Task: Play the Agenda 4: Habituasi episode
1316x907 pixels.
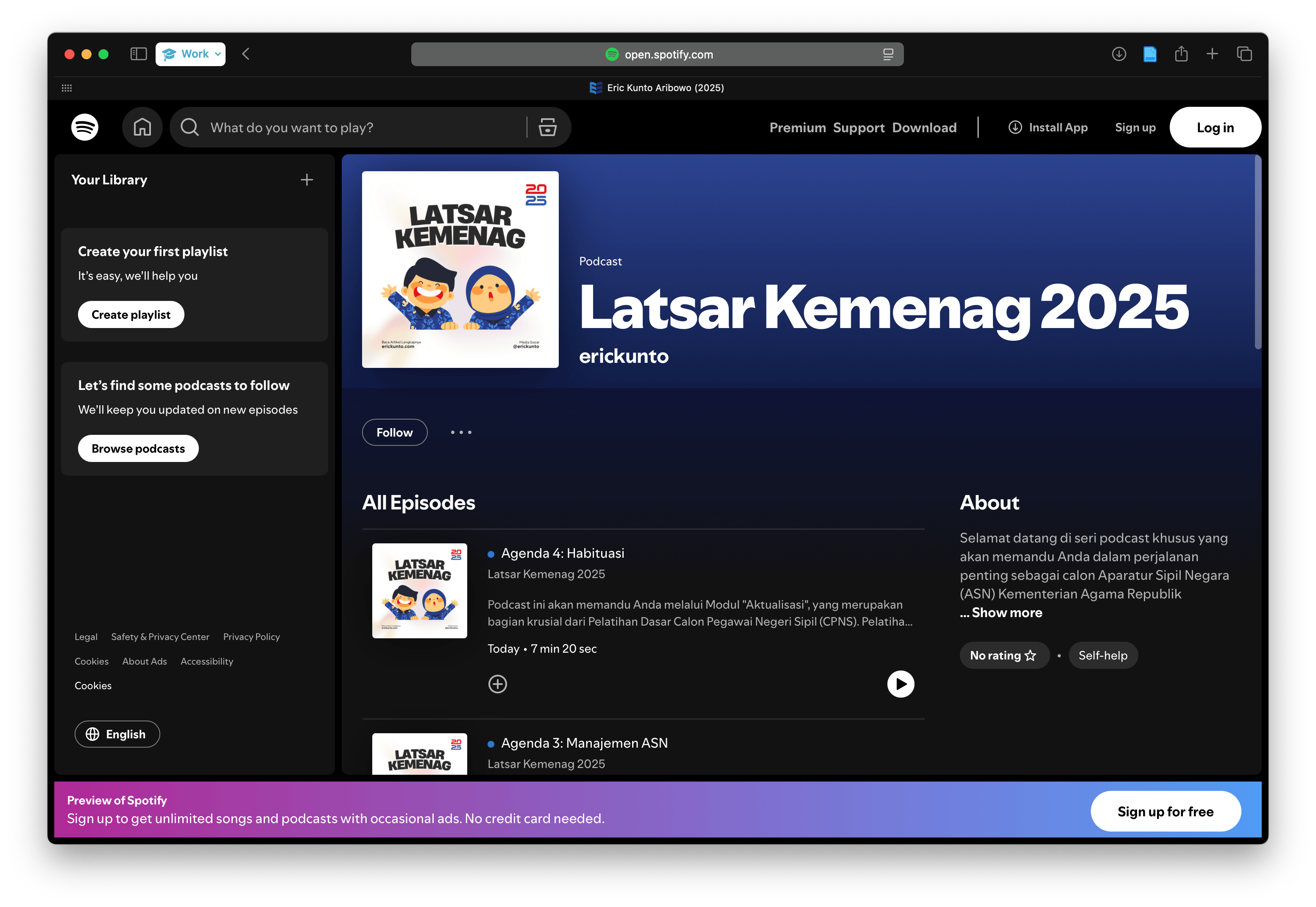Action: 900,684
